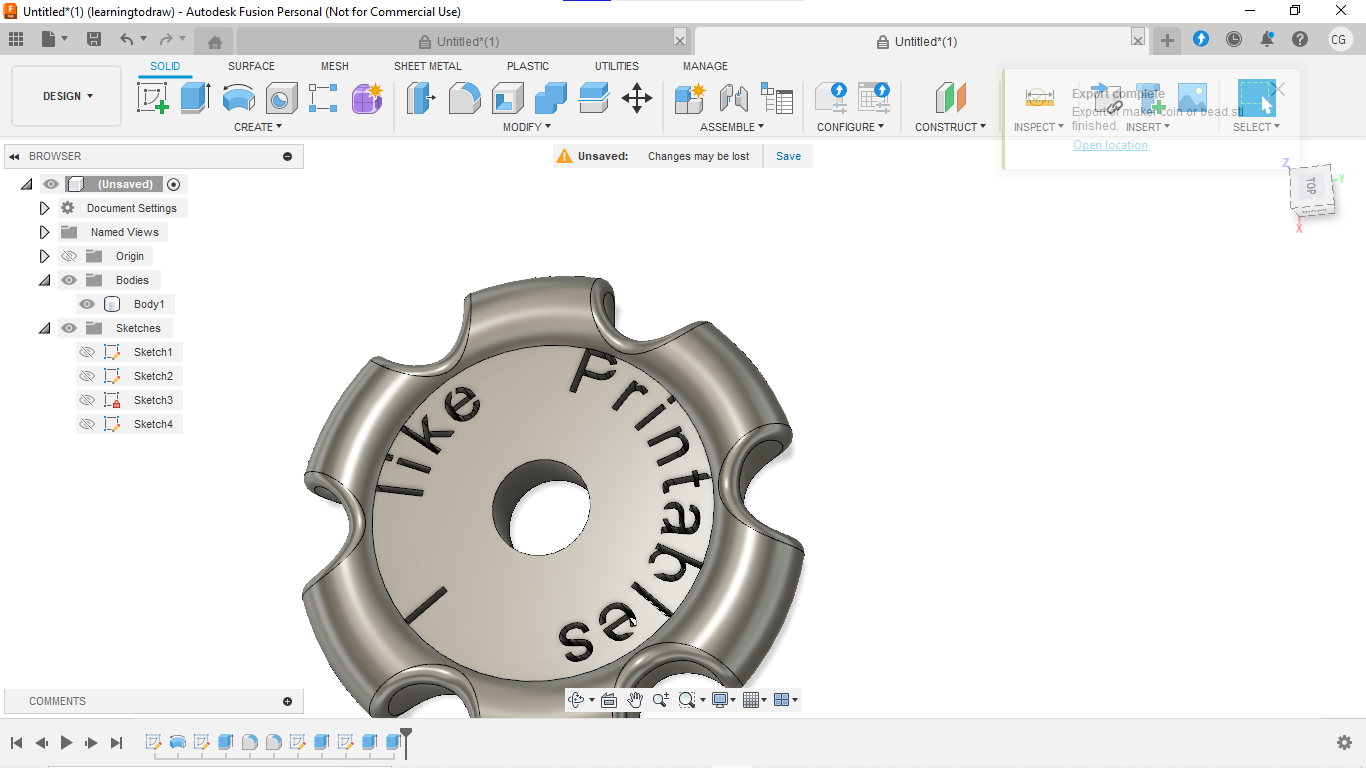1366x768 pixels.
Task: Go to the UTILITIES tab
Action: tap(617, 66)
